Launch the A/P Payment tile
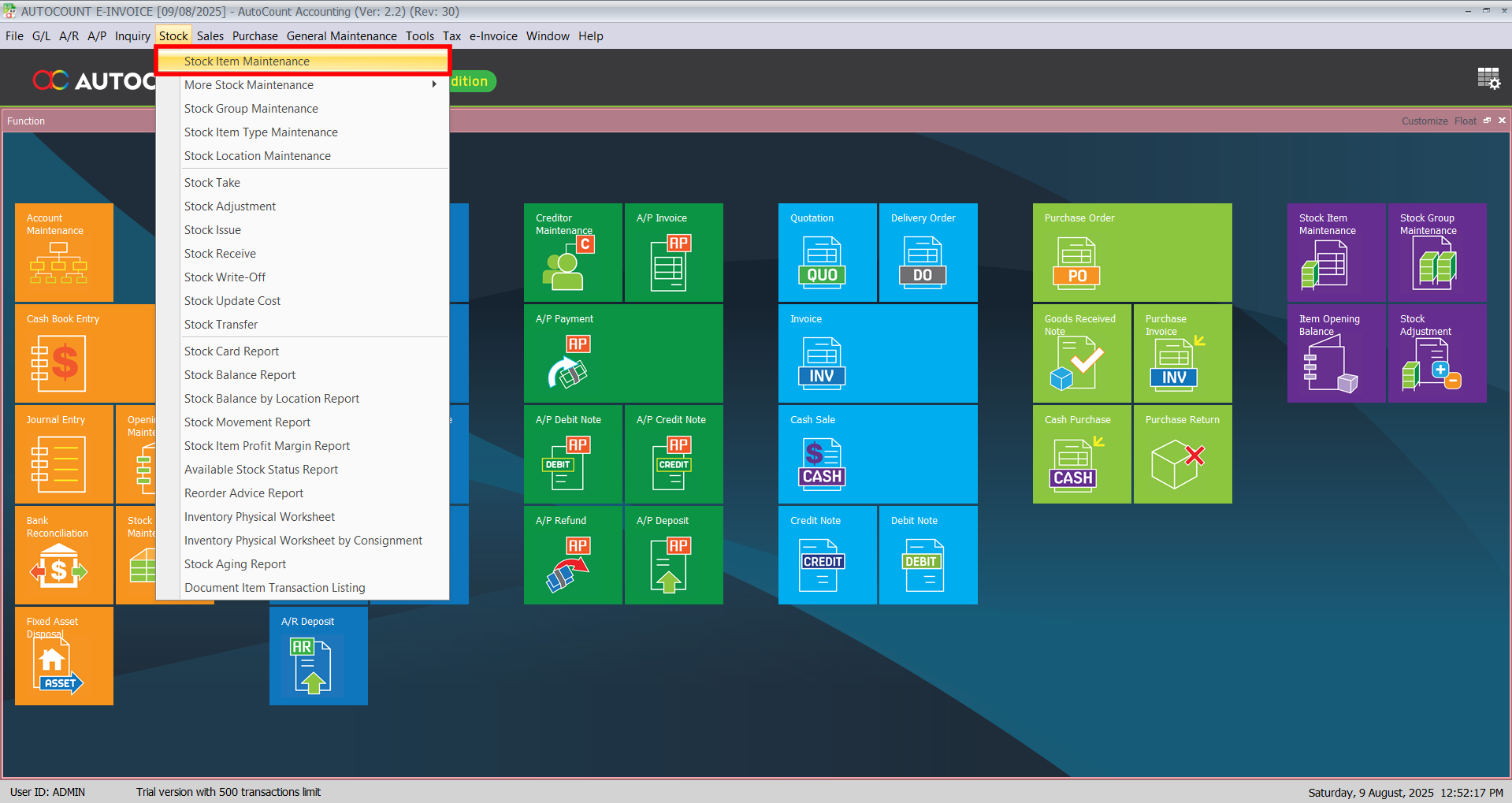1512x803 pixels. [622, 353]
